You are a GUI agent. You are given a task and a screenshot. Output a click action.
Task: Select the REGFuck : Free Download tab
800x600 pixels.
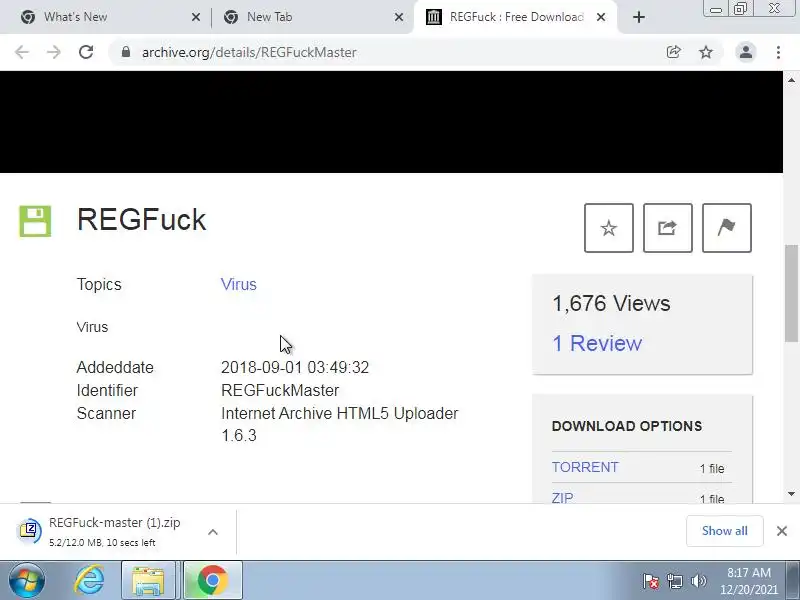[x=515, y=17]
